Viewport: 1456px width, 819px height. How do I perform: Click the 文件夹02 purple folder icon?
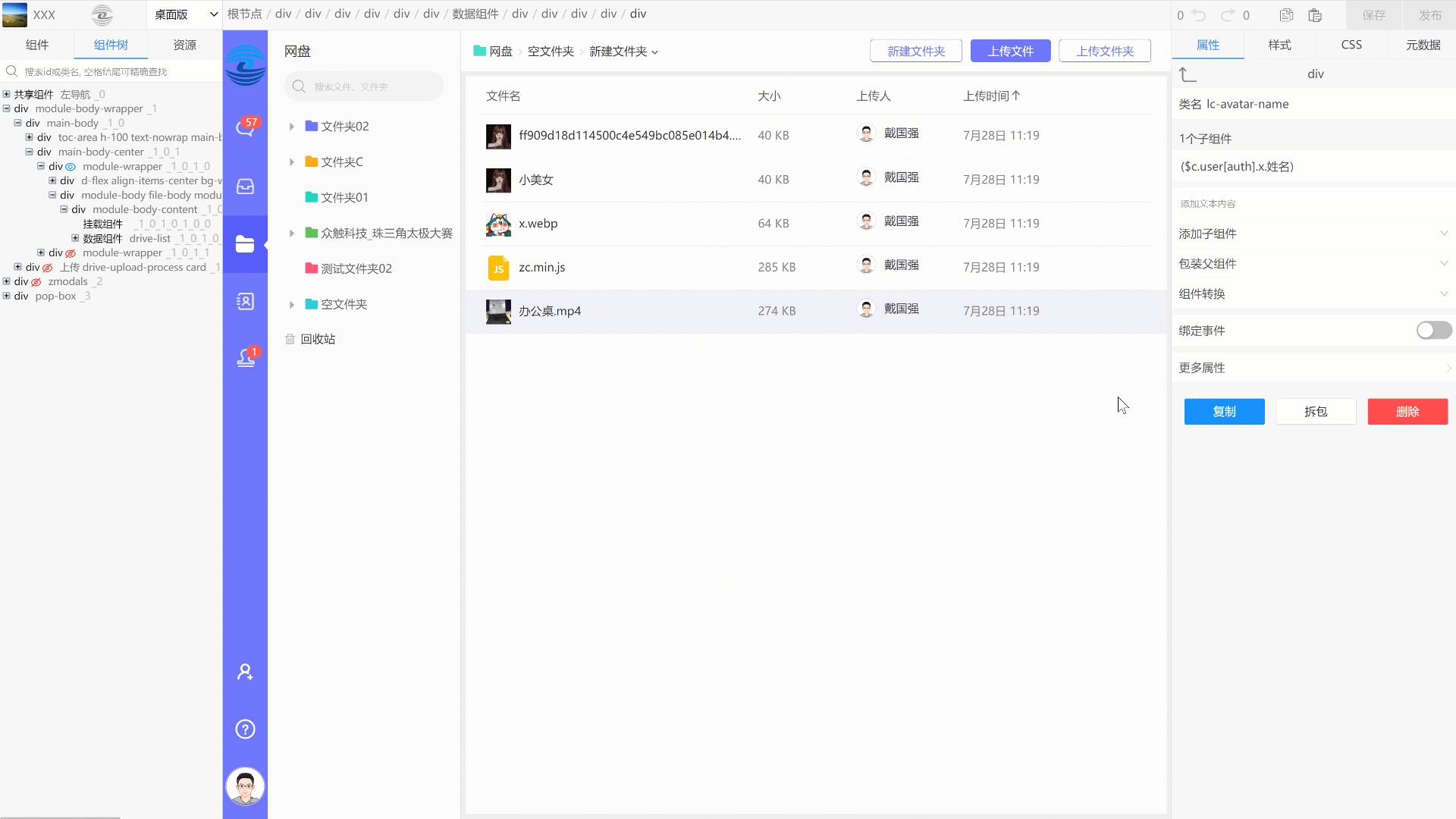pos(311,126)
